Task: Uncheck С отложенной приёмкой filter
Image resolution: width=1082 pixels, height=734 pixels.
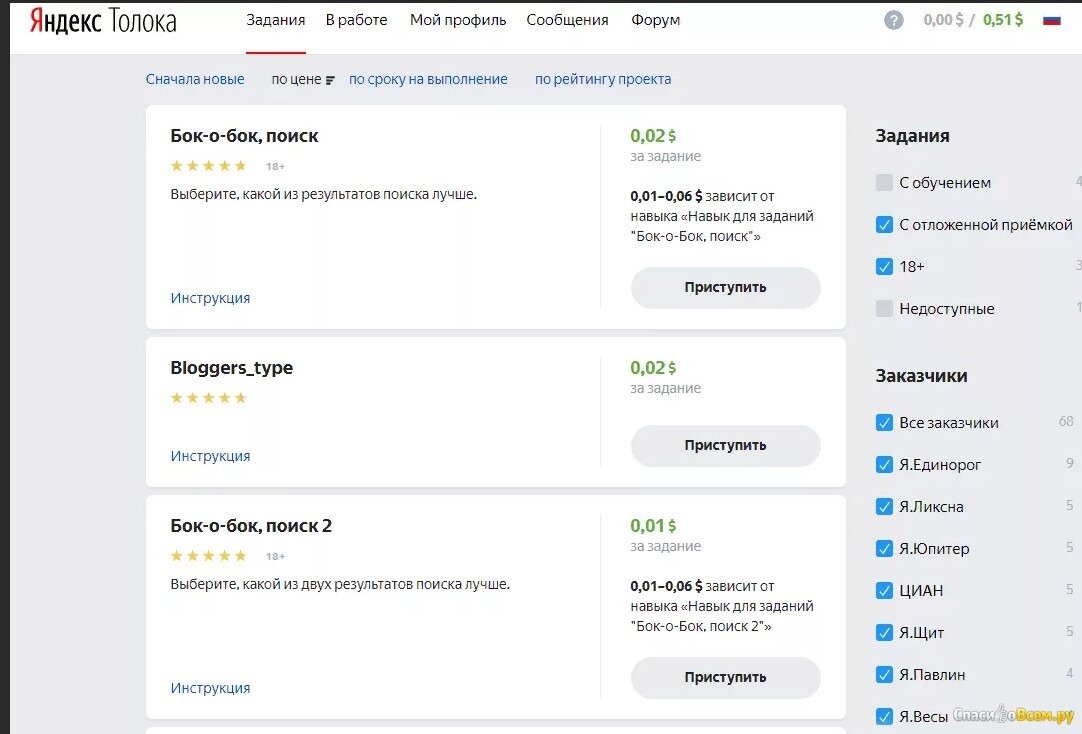Action: pyautogui.click(x=884, y=225)
